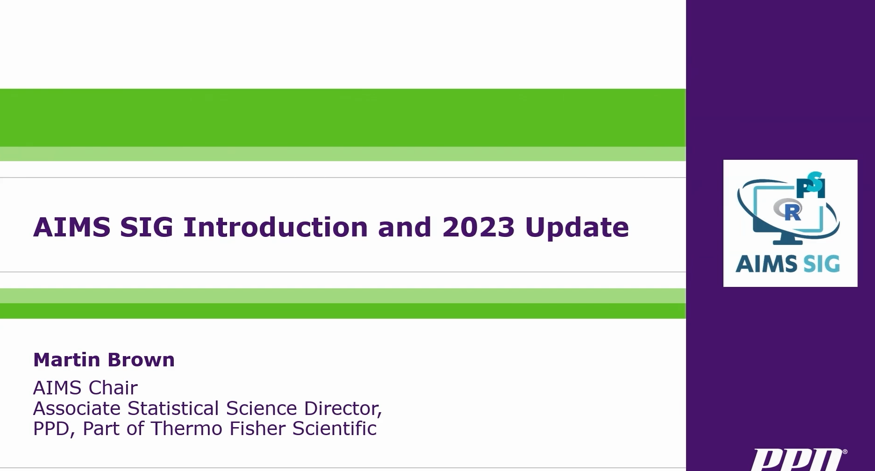Click the PPD, Part of Thermo Fisher line

click(204, 429)
